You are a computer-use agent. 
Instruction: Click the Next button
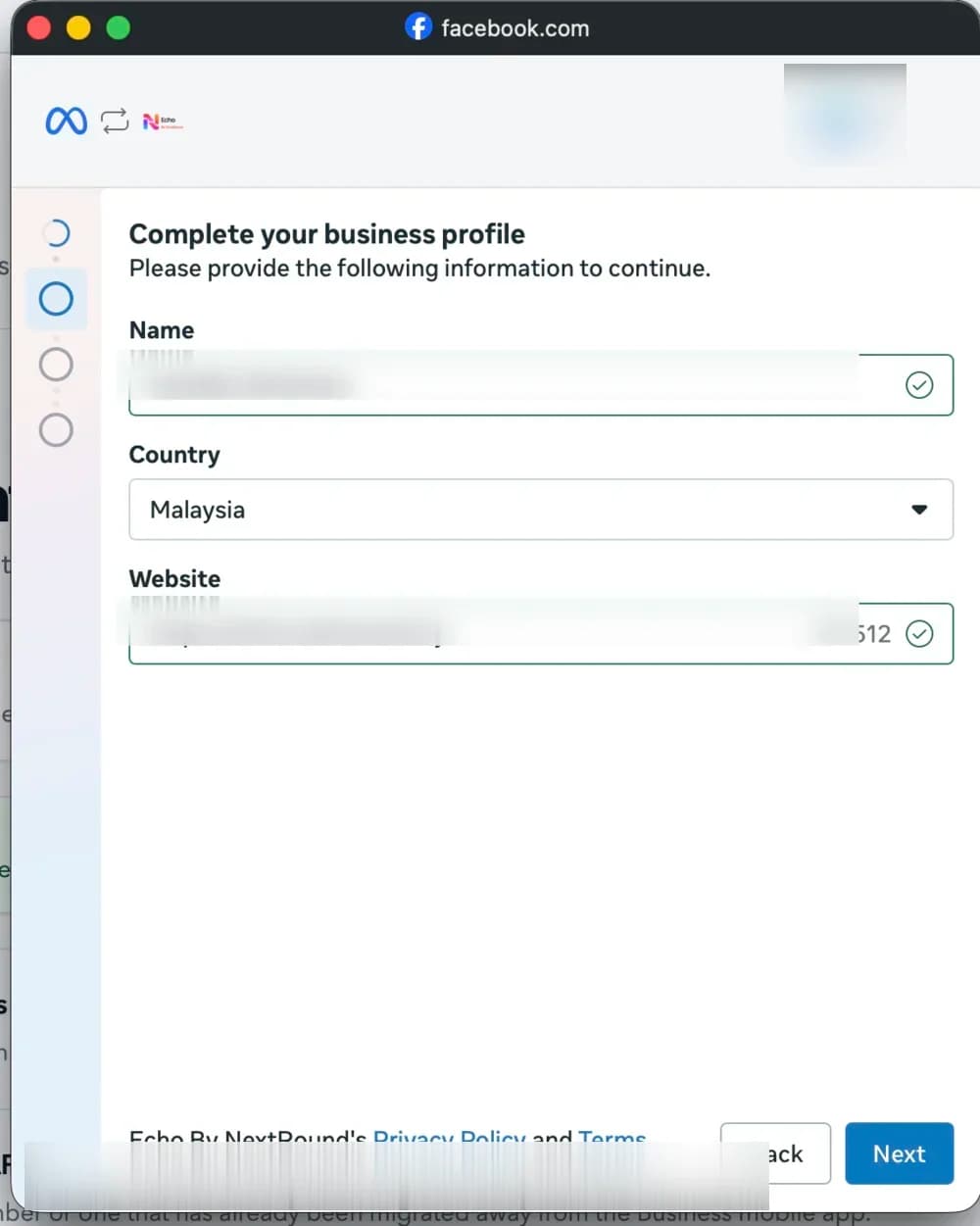coord(900,1153)
